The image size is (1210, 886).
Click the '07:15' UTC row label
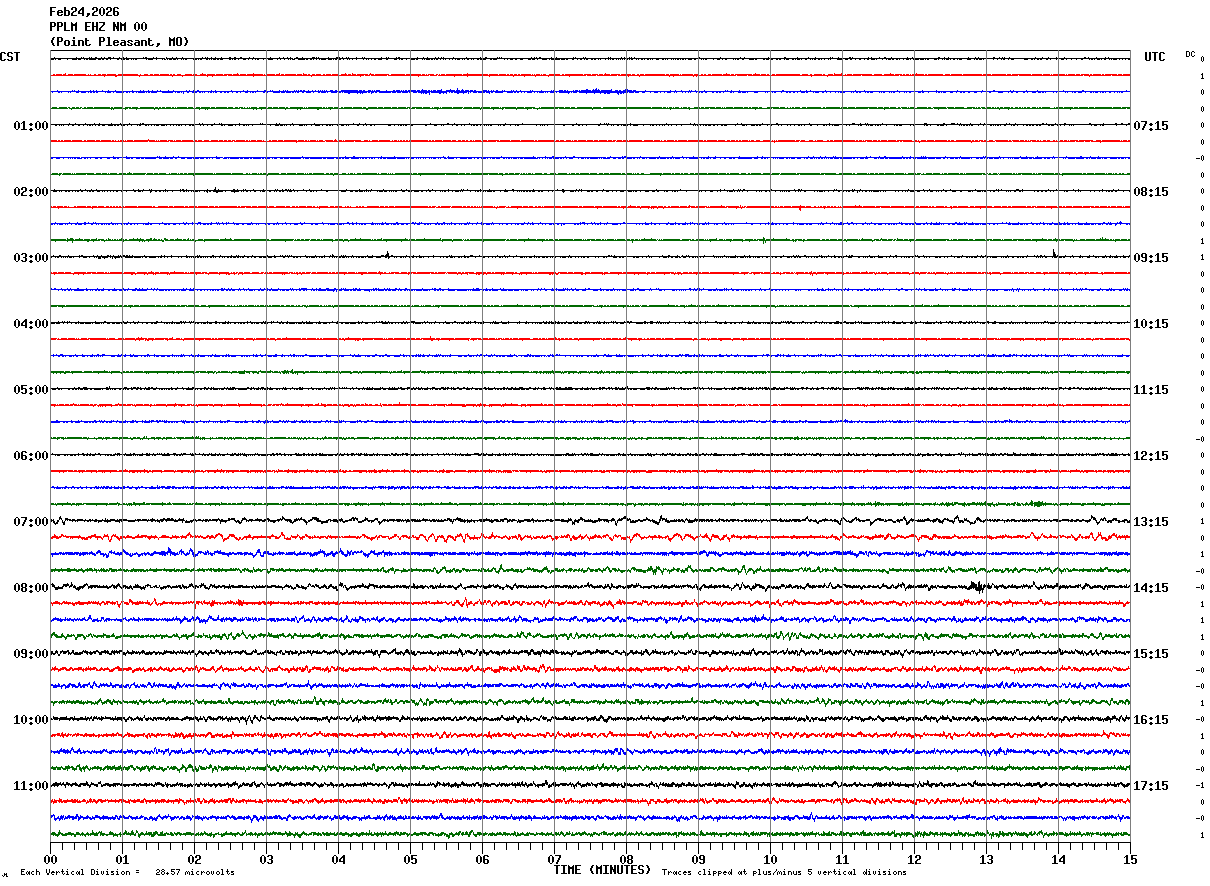click(x=1151, y=126)
